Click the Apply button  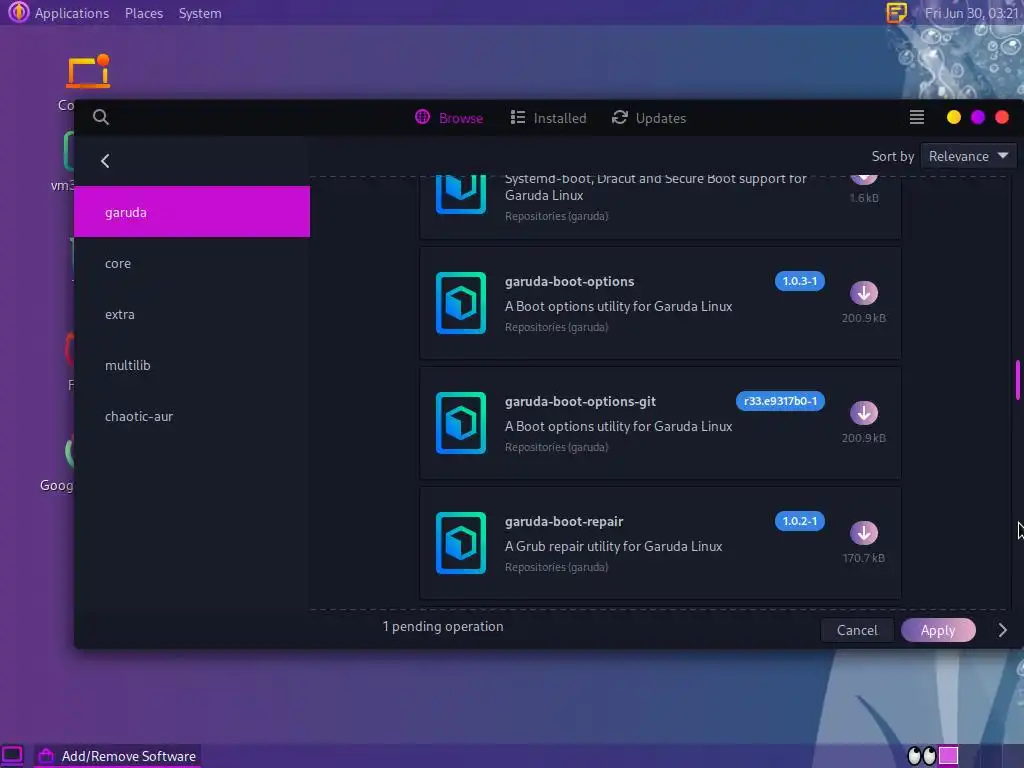click(938, 630)
